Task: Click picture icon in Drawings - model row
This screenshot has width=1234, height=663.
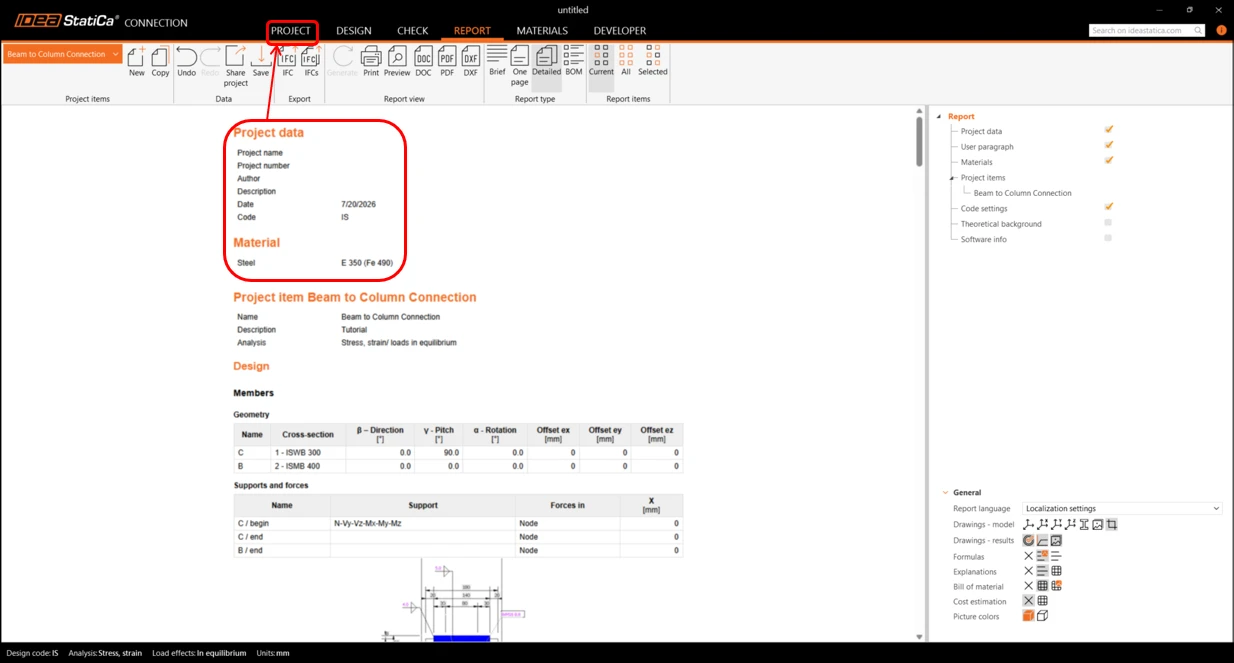Action: tap(1097, 525)
